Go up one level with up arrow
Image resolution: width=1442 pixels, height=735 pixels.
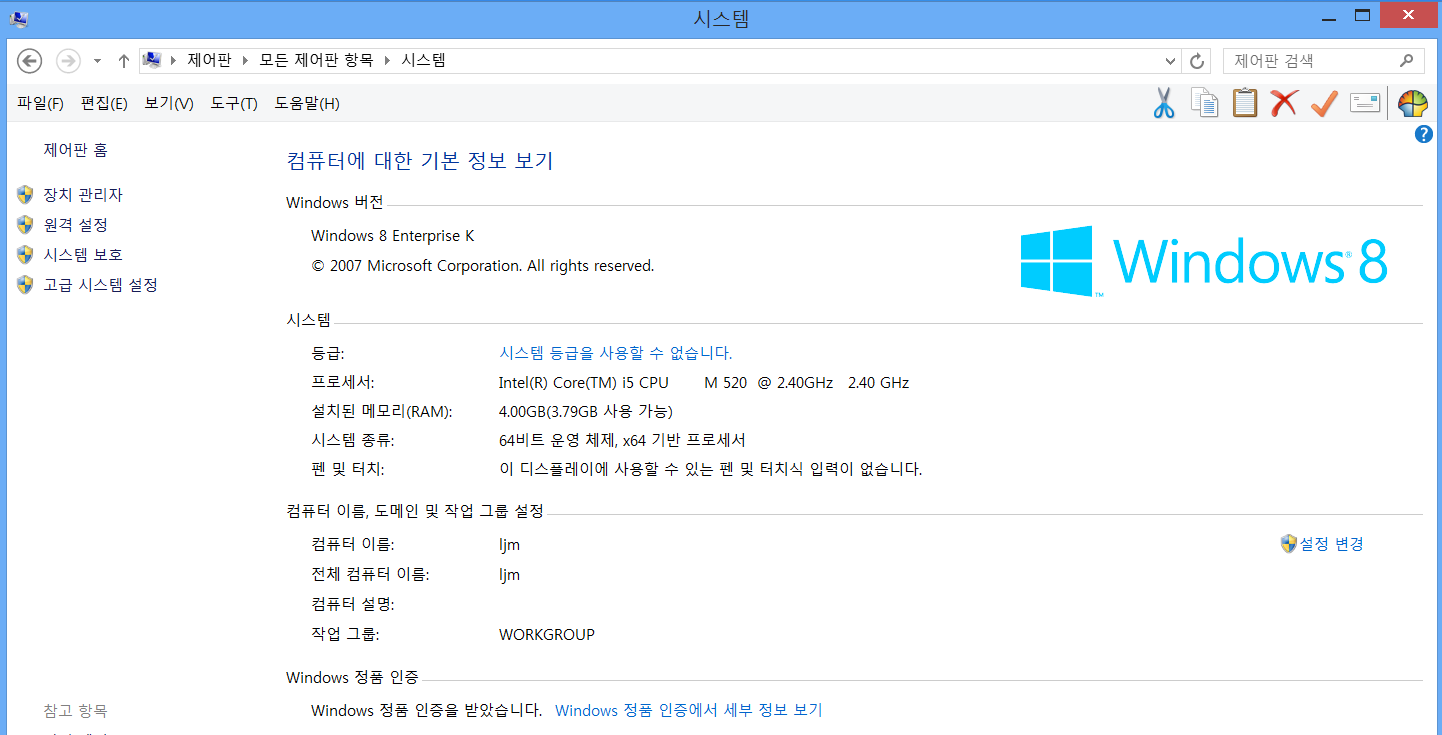(x=124, y=61)
